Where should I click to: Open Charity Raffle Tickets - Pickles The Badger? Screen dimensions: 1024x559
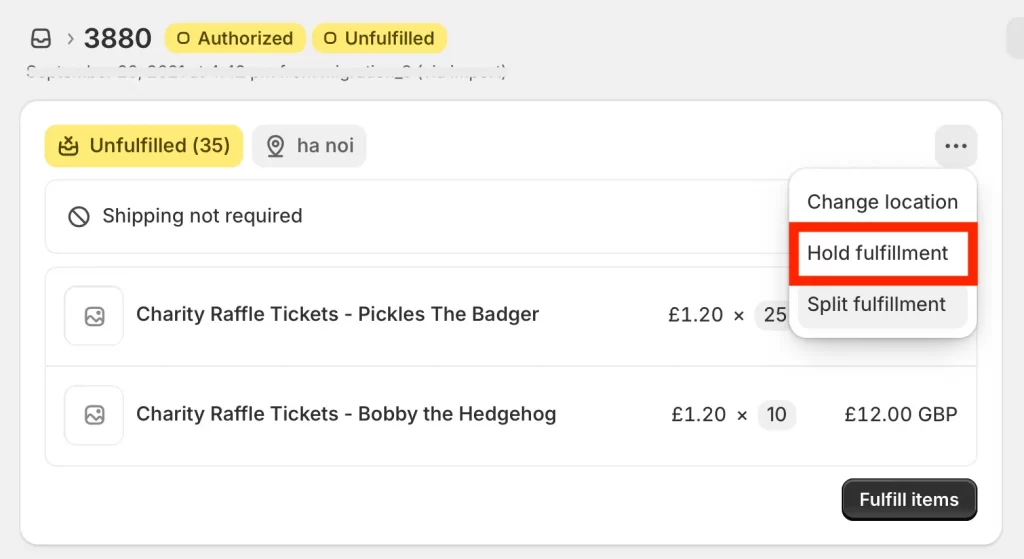338,315
